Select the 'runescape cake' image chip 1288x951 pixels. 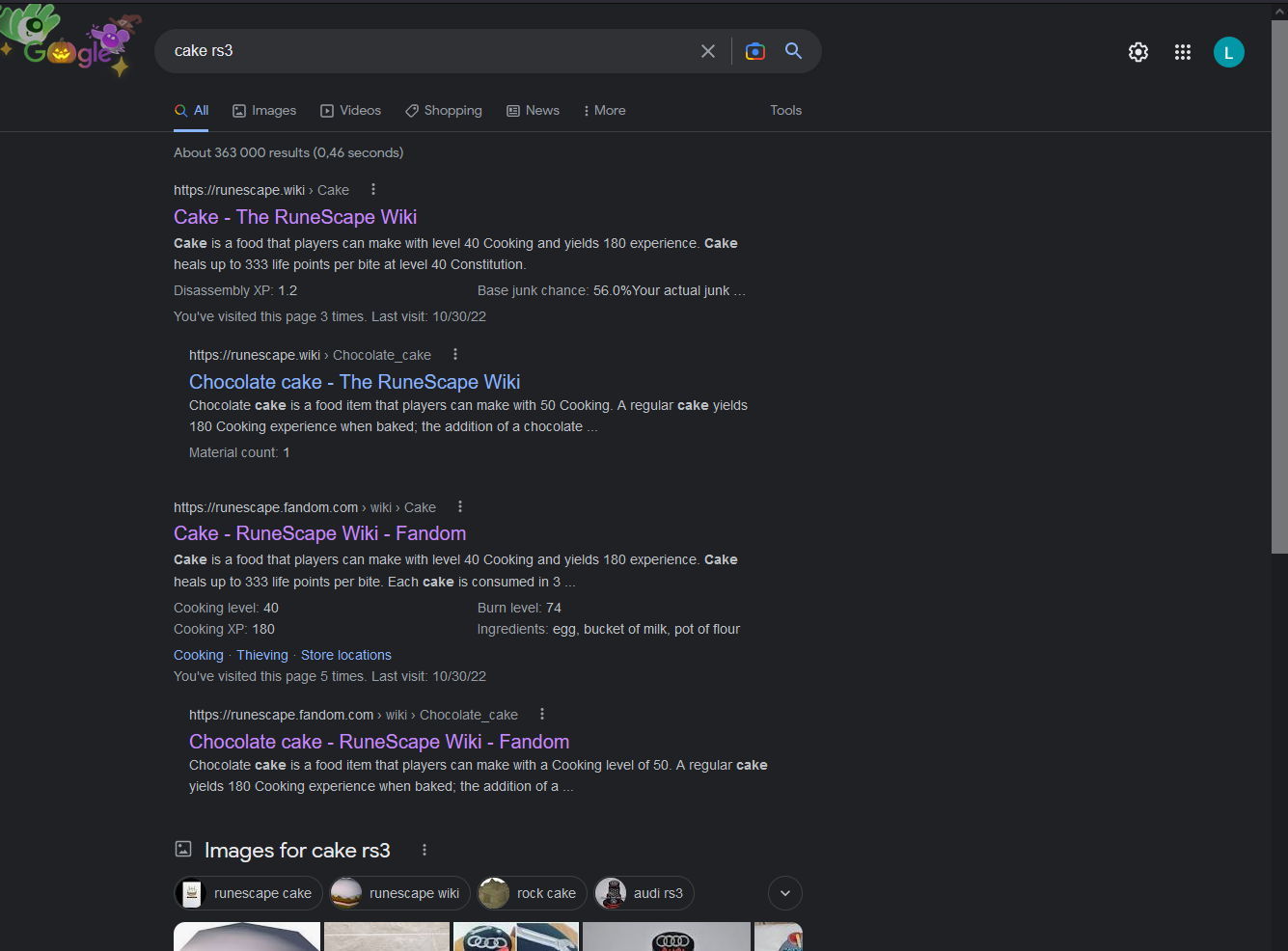(x=247, y=893)
